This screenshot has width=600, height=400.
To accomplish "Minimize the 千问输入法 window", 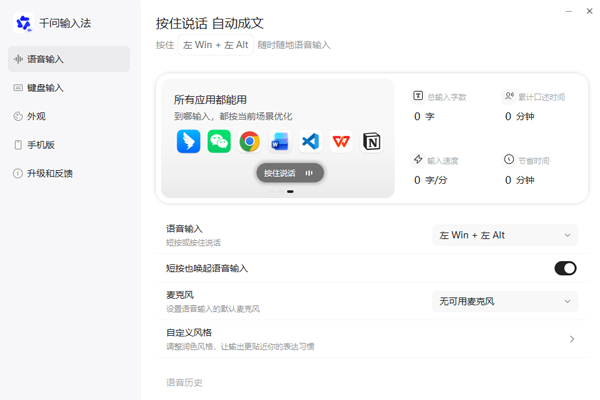I will (x=569, y=11).
